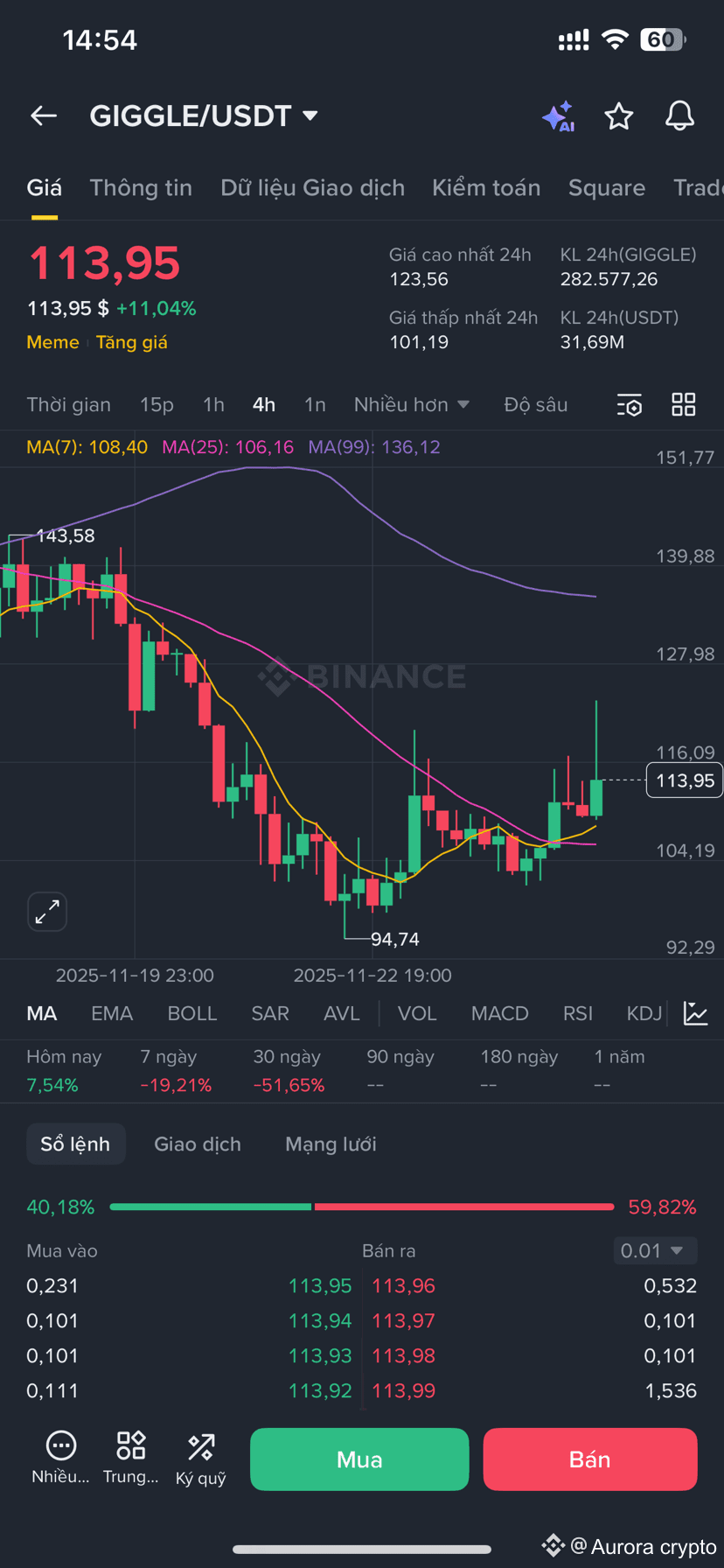This screenshot has height=1568, width=724.
Task: Select bid price 113,94 in order book
Action: (320, 1321)
